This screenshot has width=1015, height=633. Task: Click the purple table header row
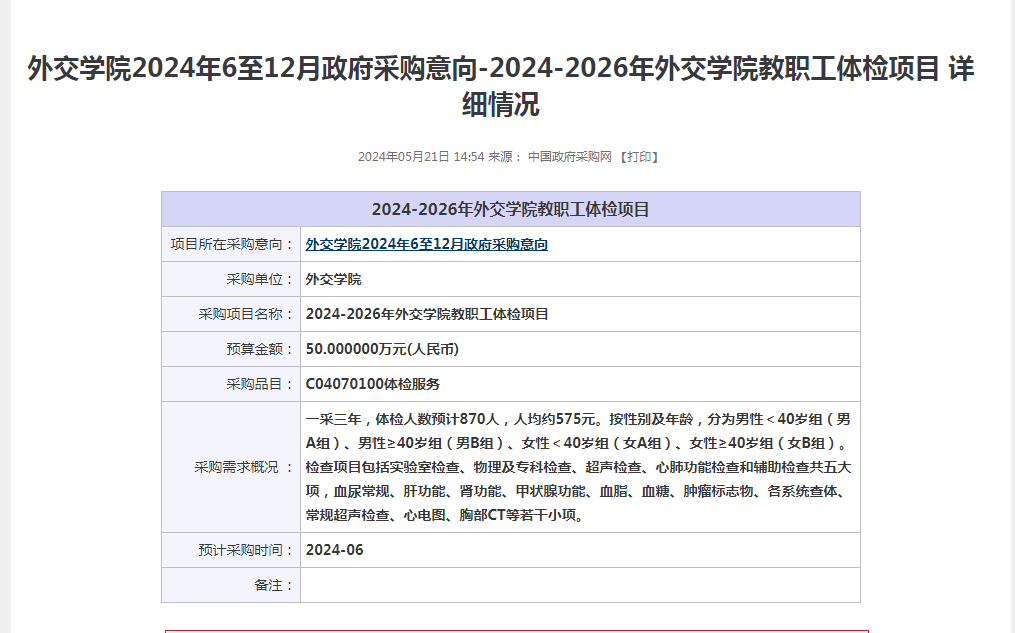510,209
